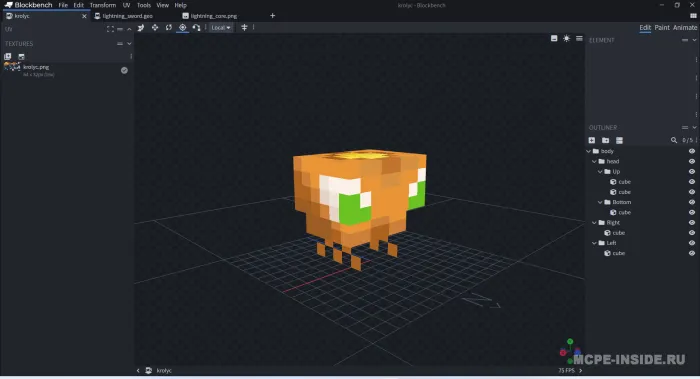
Task: Click the Outliner search magnifier icon
Action: [674, 140]
